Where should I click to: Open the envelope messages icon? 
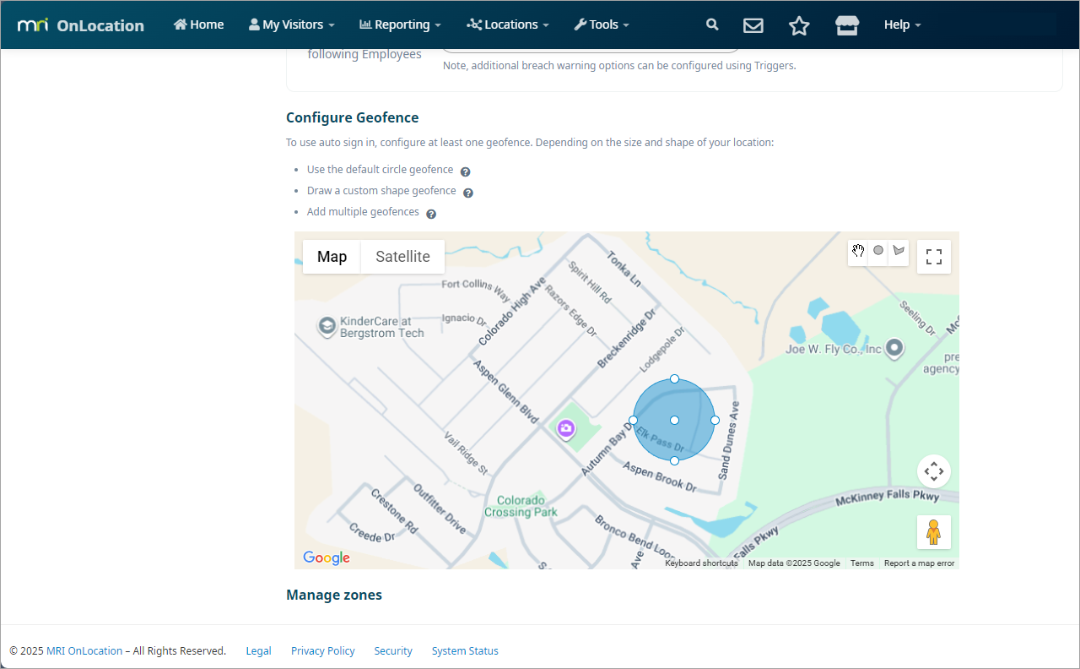click(753, 25)
